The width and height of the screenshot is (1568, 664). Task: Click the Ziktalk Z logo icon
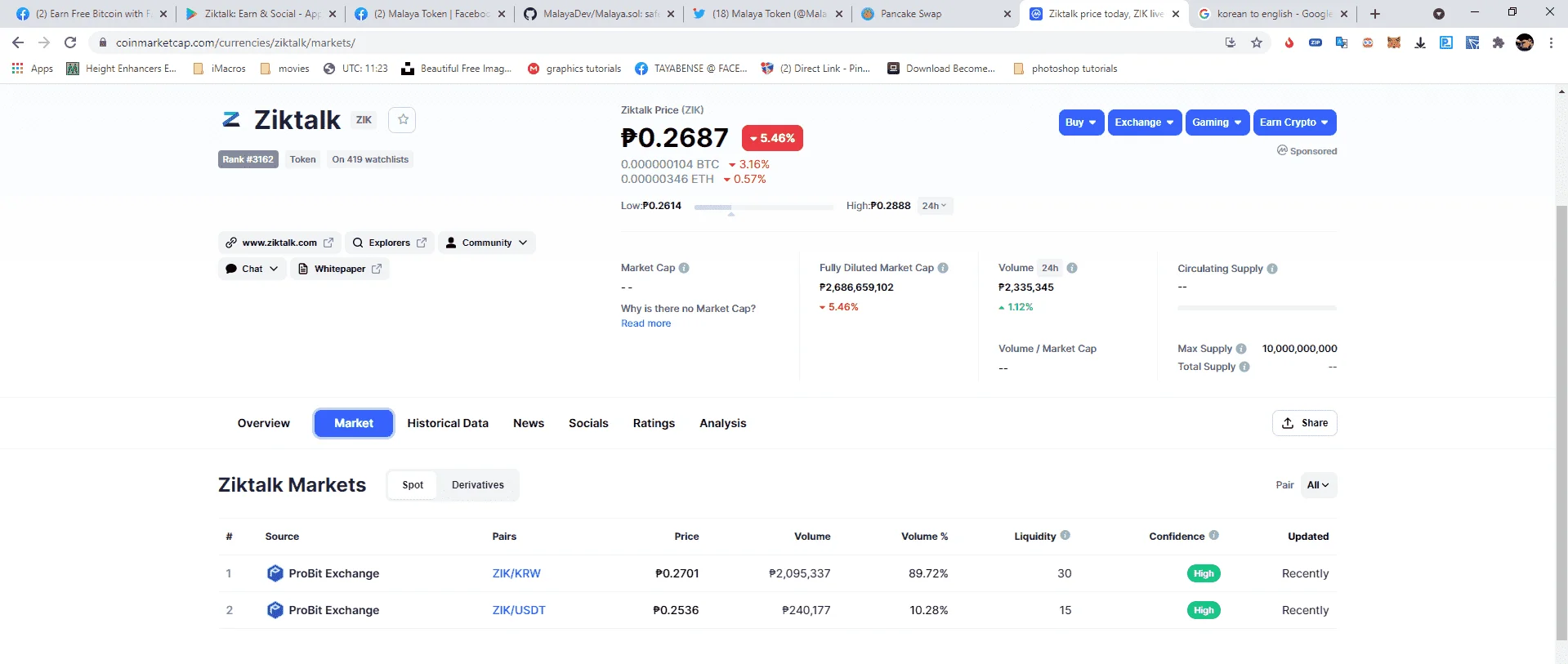pyautogui.click(x=231, y=120)
